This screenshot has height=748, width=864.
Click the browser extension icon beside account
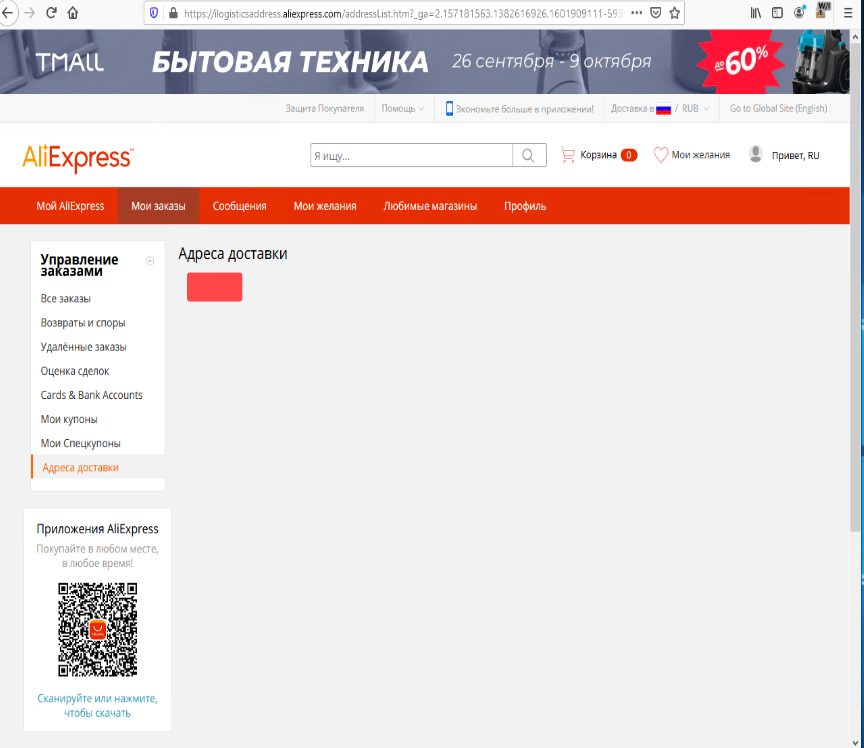point(822,11)
